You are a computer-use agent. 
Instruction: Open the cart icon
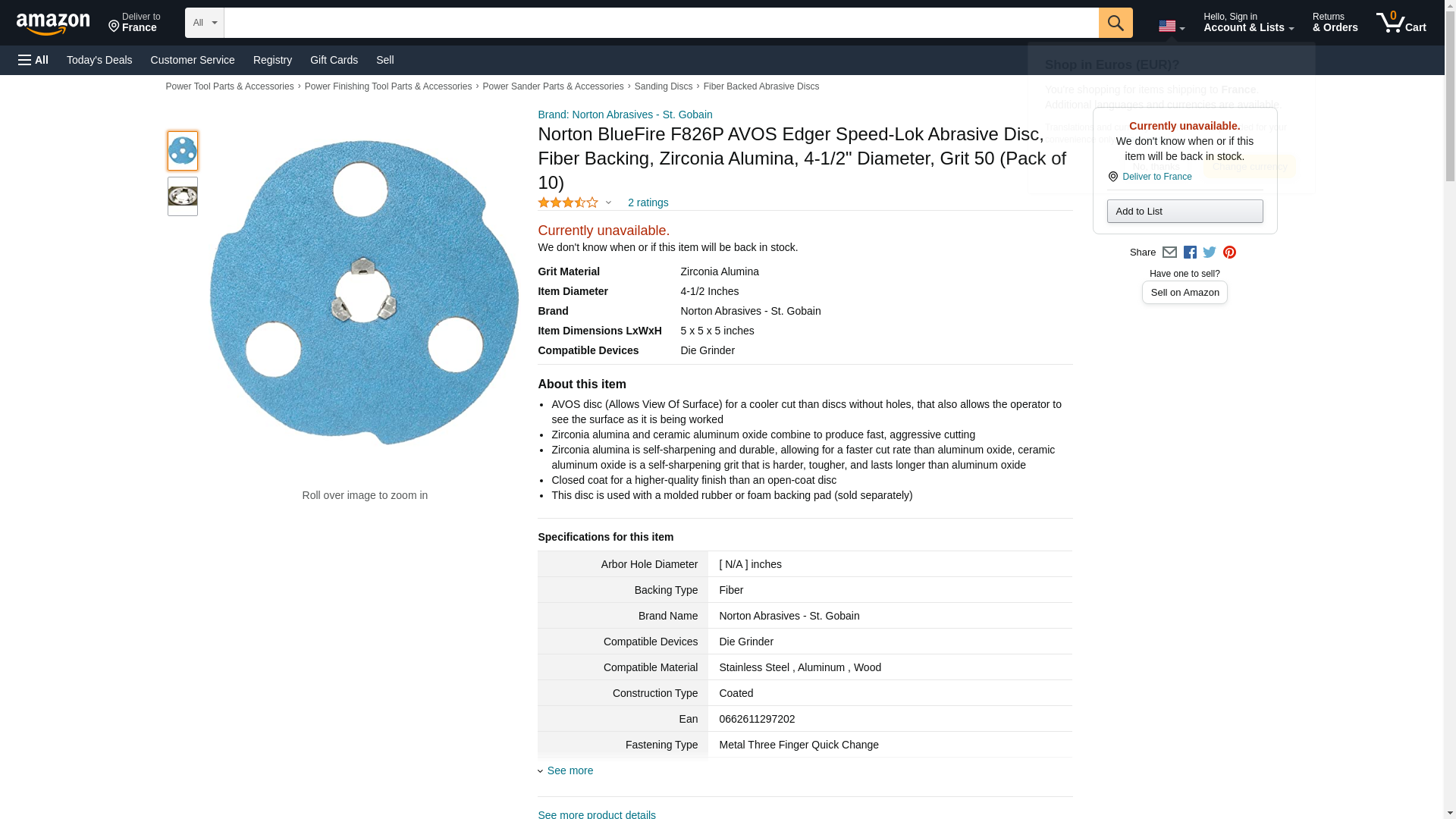point(1401,23)
